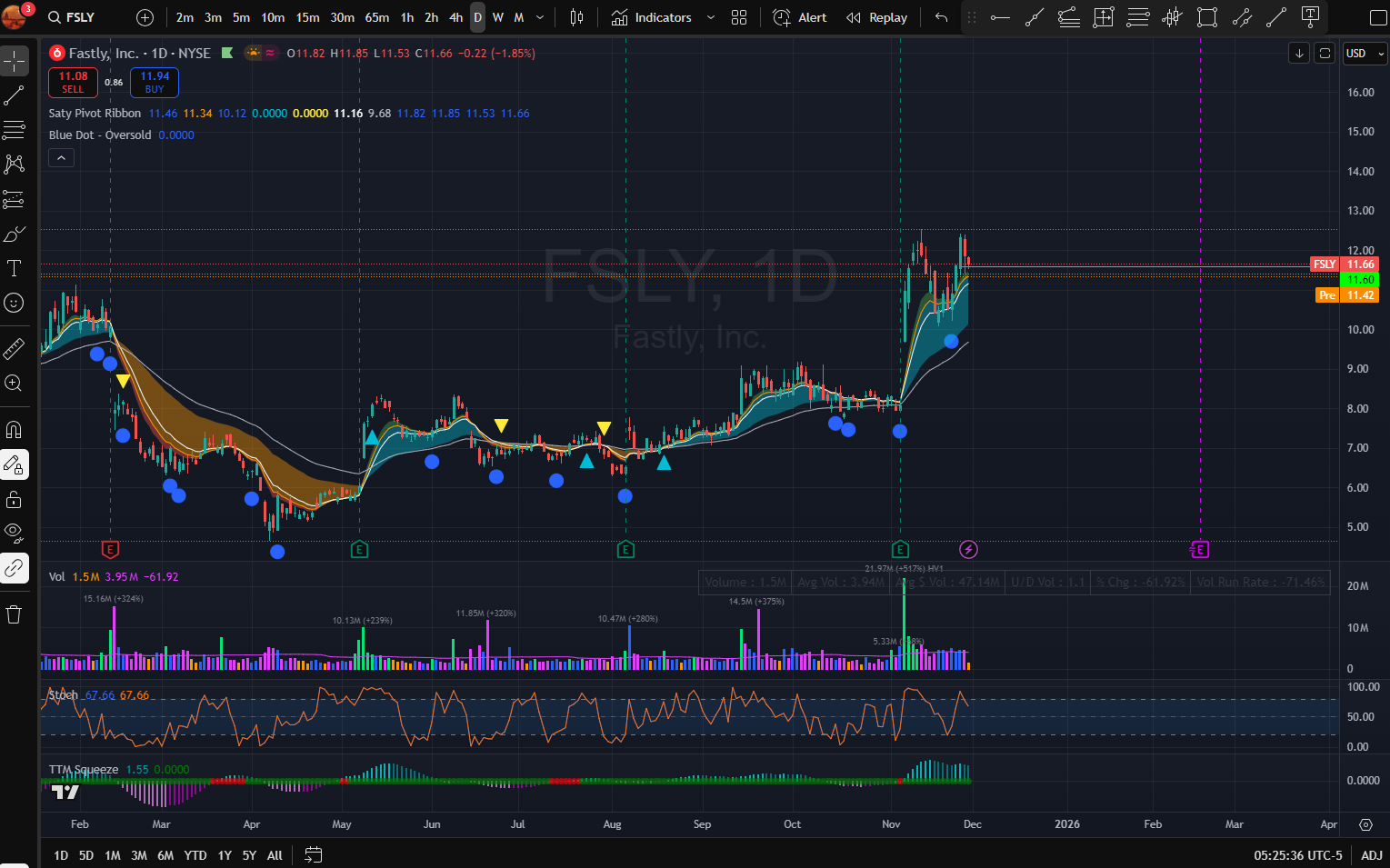Open the Go to date calendar icon
The height and width of the screenshot is (868, 1390).
coord(313,854)
